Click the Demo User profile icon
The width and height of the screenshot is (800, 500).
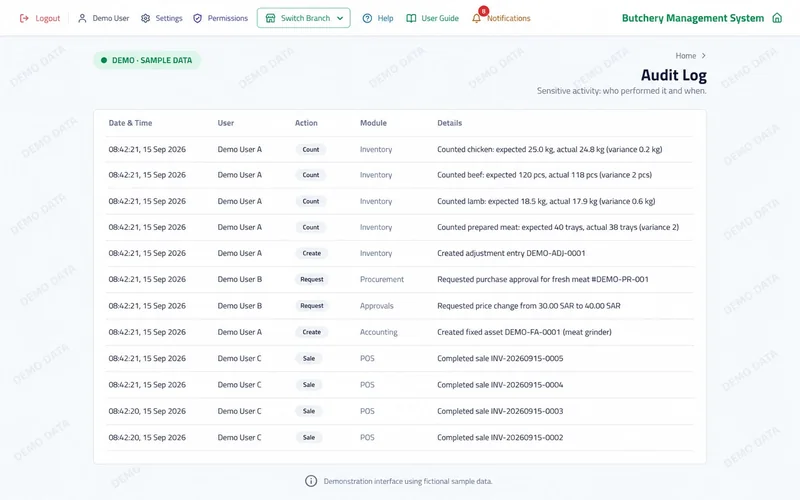pos(82,18)
